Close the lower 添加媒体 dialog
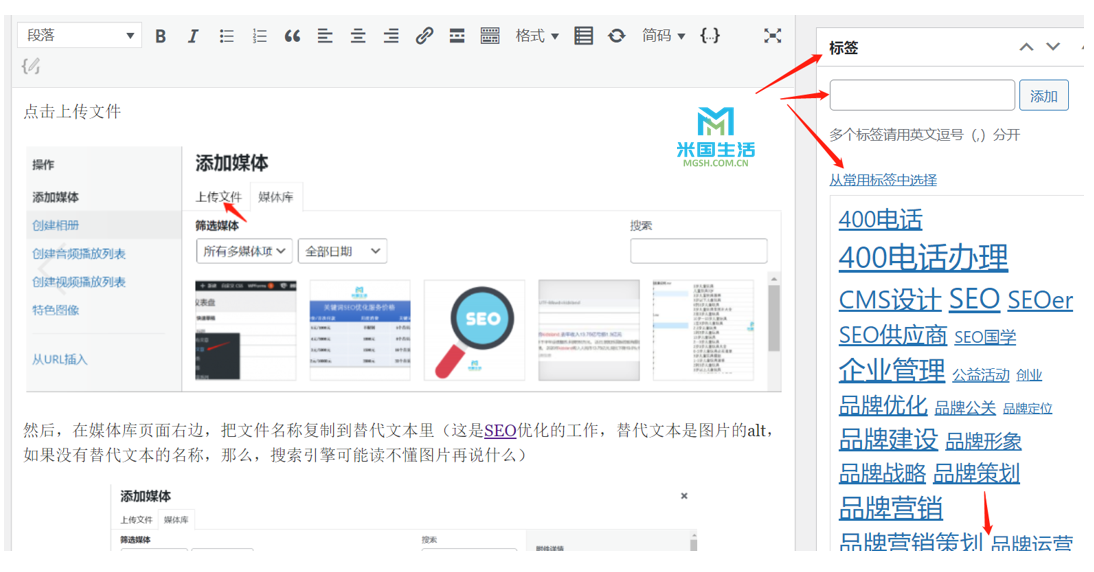Screen dimensions: 1094x572 [684, 496]
